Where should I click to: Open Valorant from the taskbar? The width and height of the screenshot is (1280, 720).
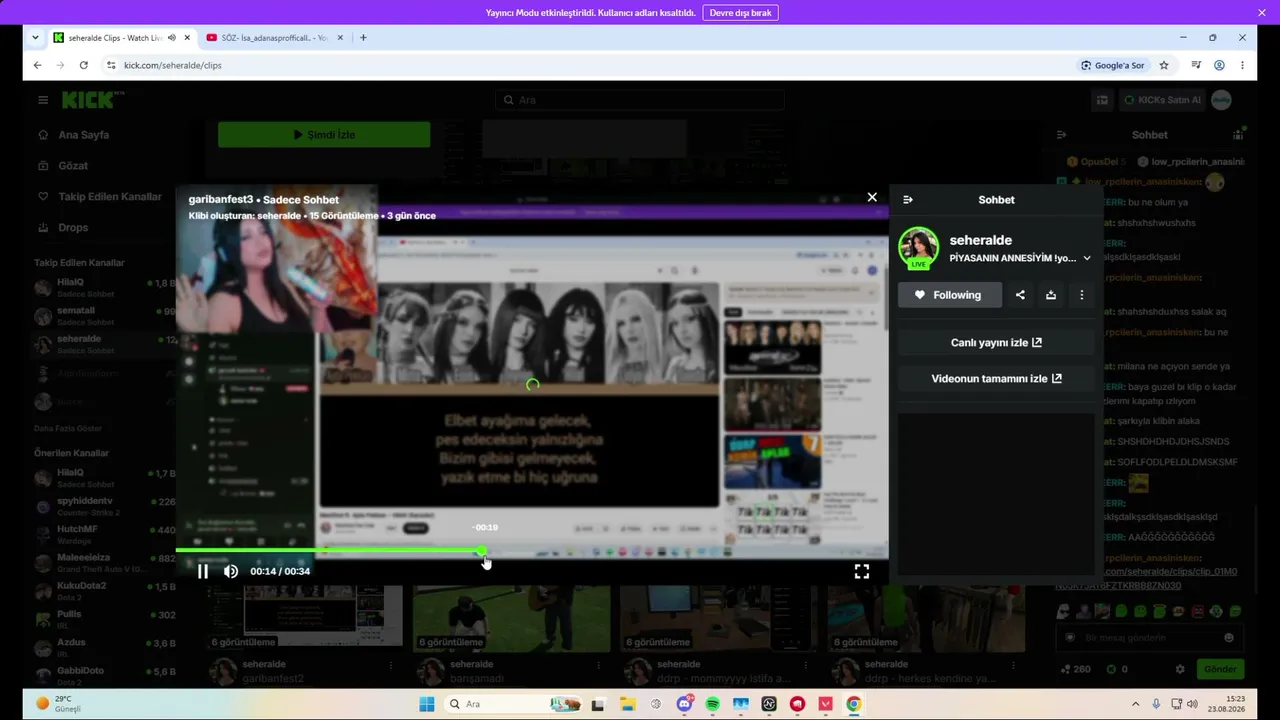click(x=826, y=704)
